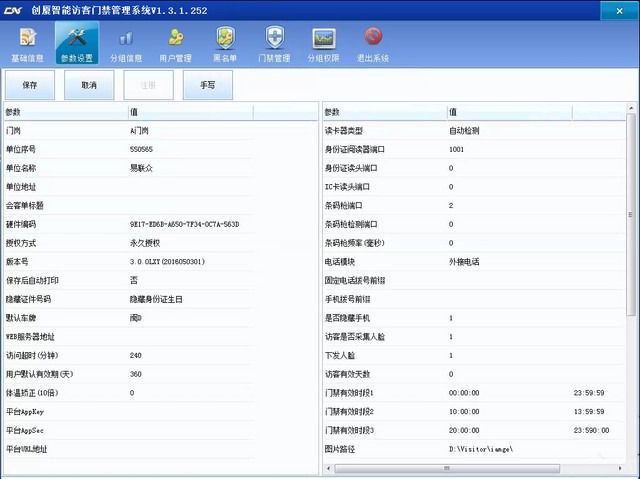Image resolution: width=640 pixels, height=479 pixels.
Task: Open the 分组信息 toolbar icon
Action: coord(125,44)
